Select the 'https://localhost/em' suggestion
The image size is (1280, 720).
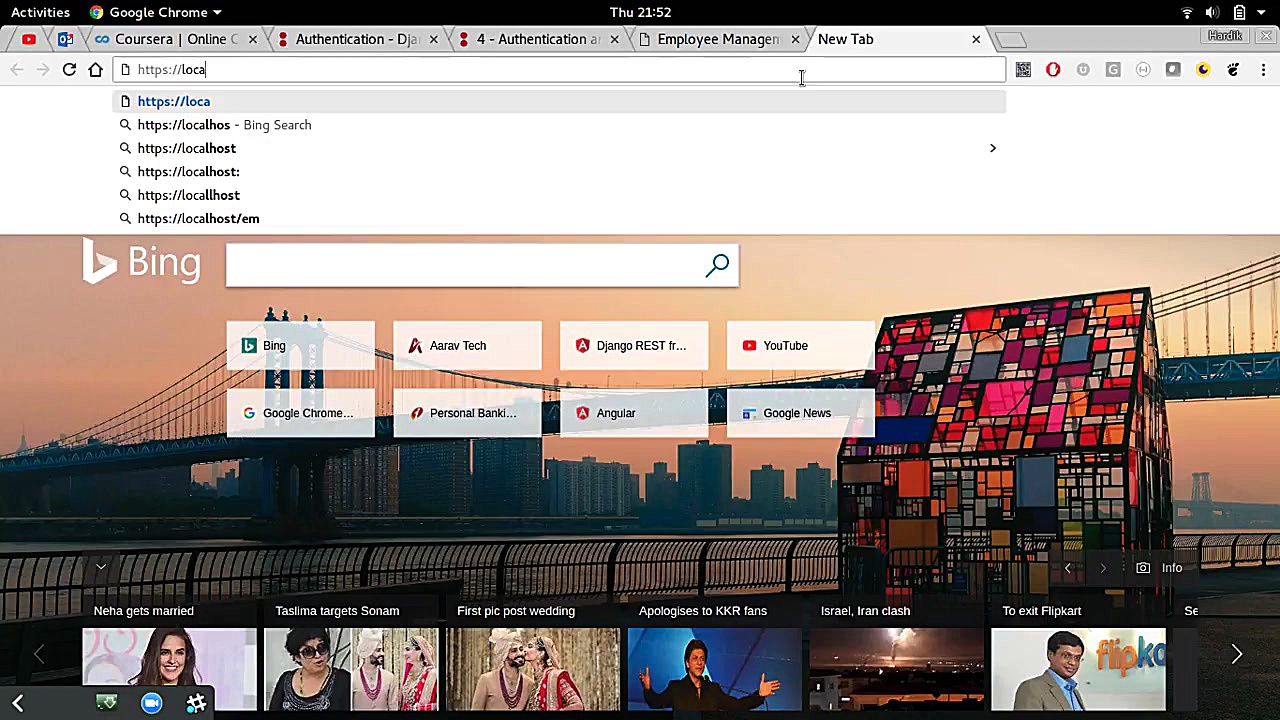click(560, 218)
